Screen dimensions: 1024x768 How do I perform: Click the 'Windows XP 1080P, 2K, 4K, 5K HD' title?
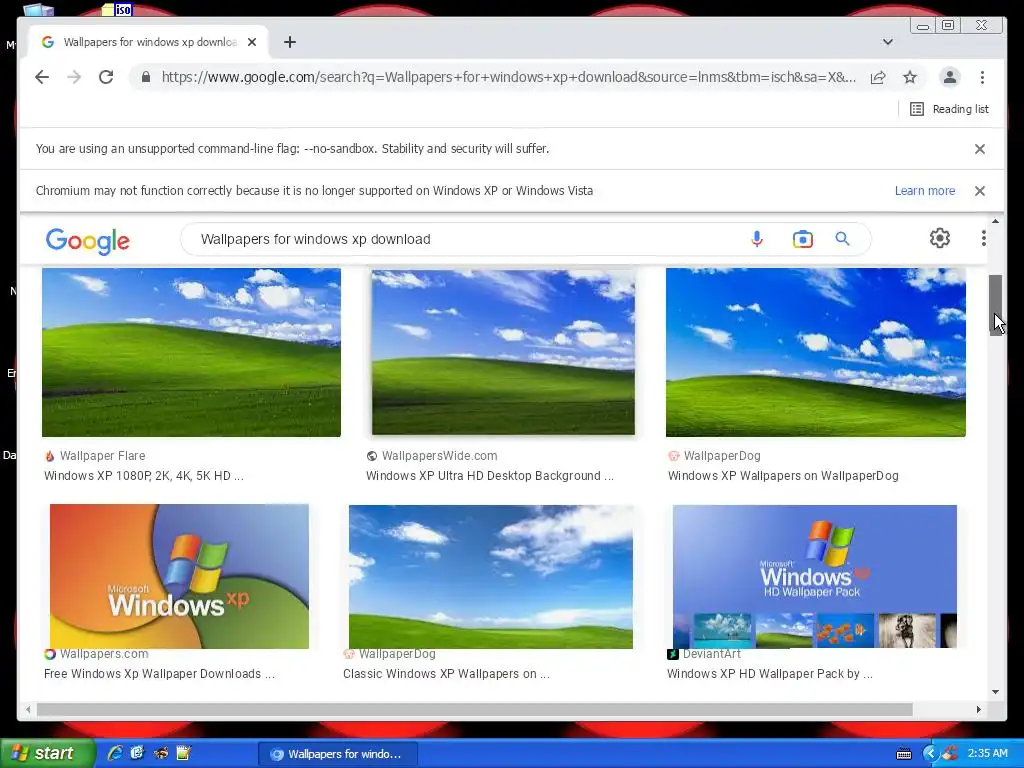[x=144, y=476]
